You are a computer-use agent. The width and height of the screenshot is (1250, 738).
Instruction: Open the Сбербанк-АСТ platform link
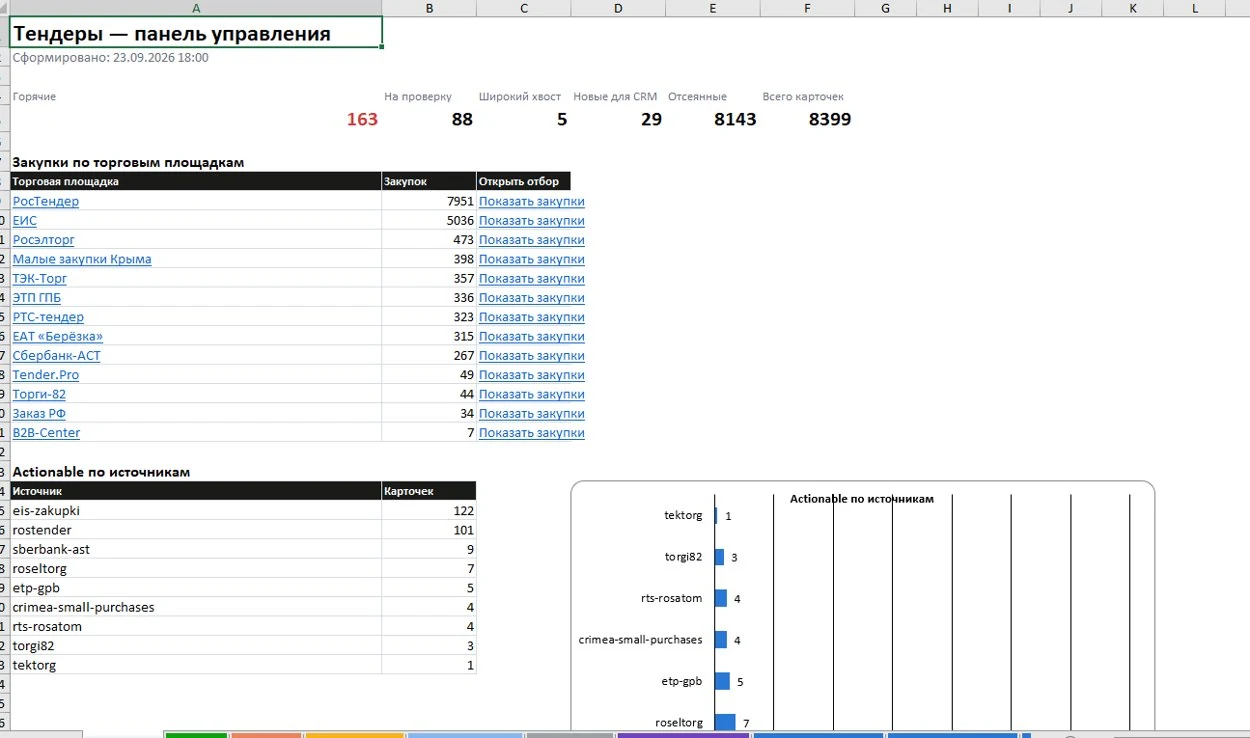tap(57, 356)
